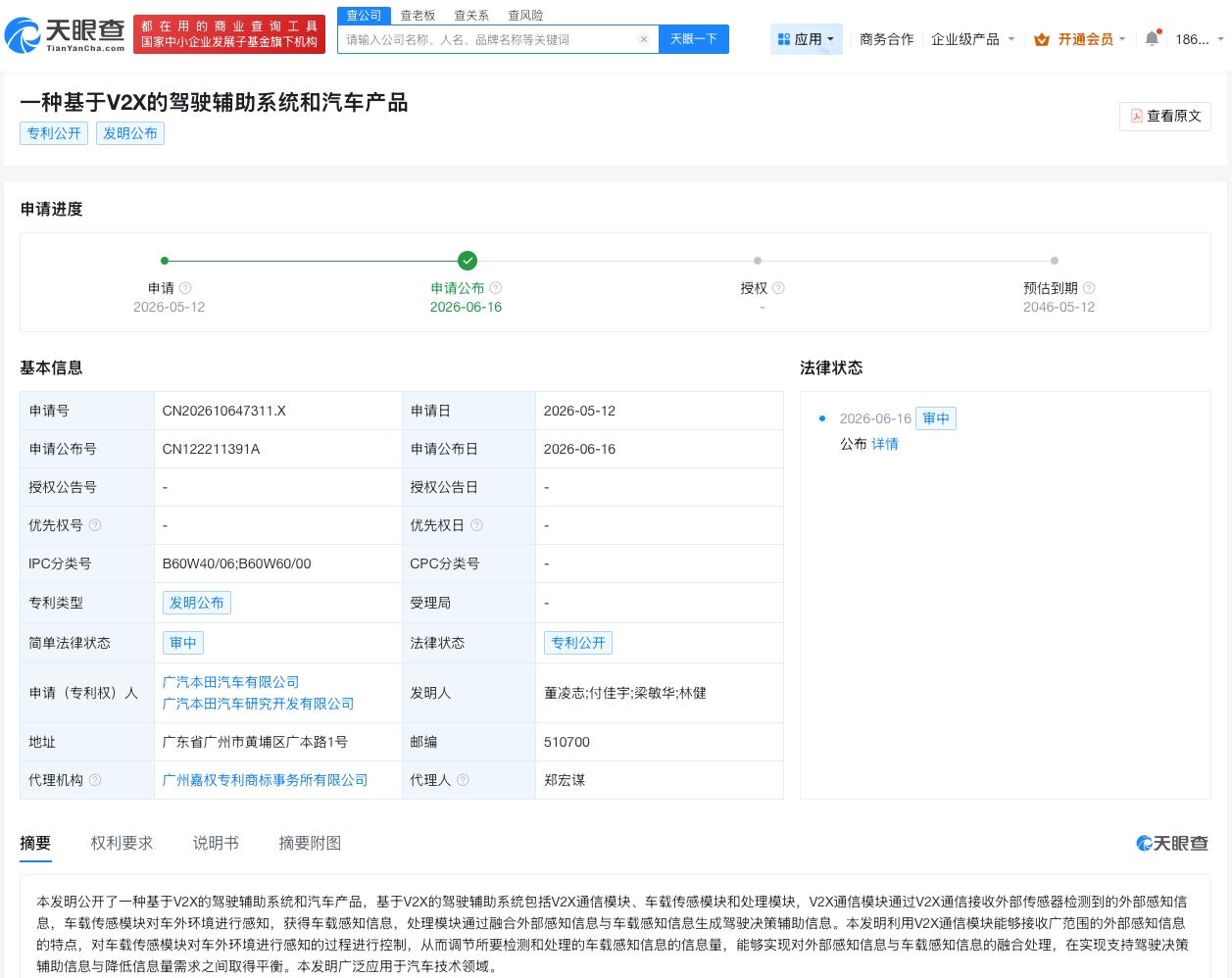The height and width of the screenshot is (978, 1232).
Task: Switch to the 摘要 tab
Action: click(x=35, y=843)
